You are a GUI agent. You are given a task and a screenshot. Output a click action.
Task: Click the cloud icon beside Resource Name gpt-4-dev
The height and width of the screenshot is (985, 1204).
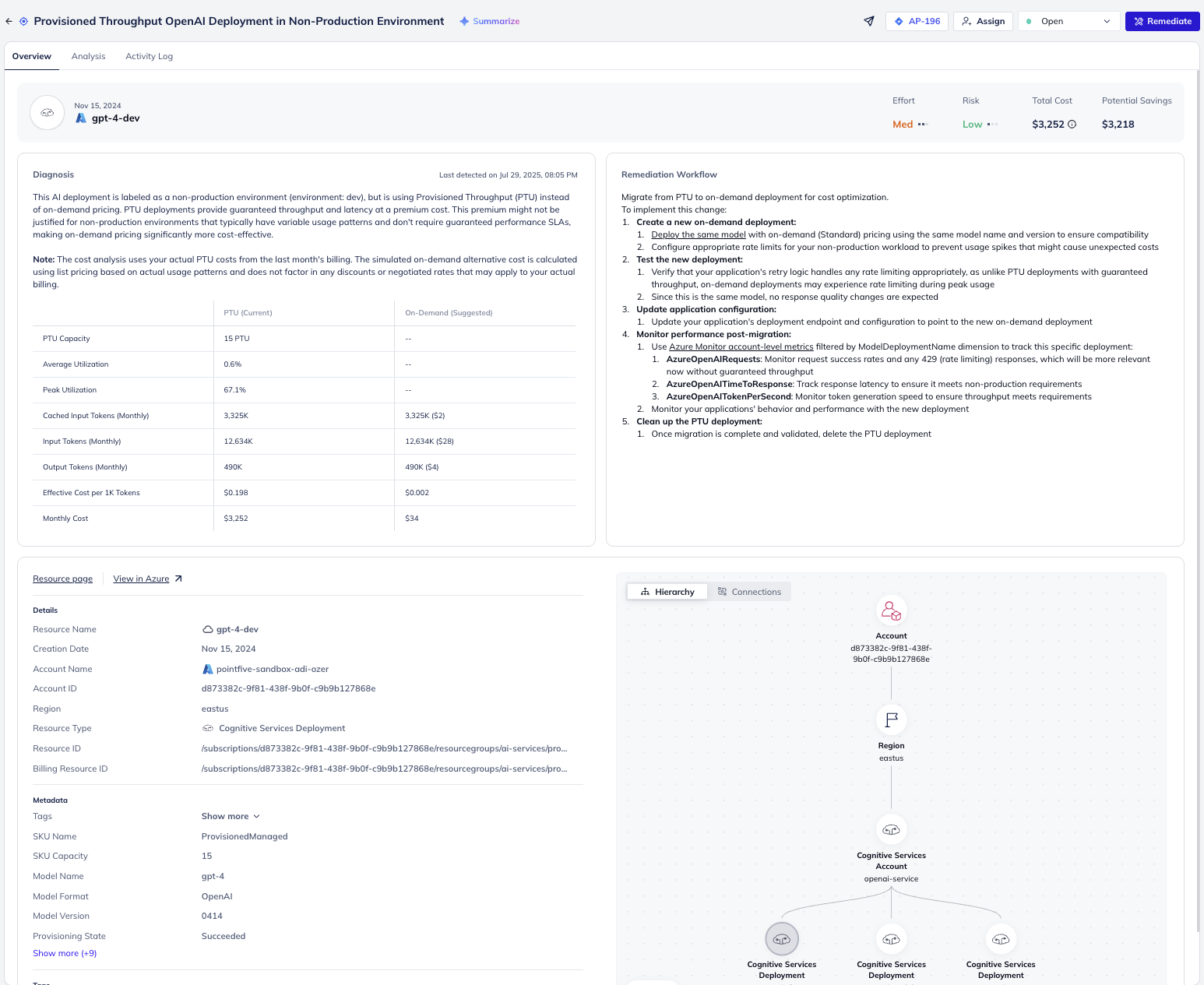click(207, 629)
